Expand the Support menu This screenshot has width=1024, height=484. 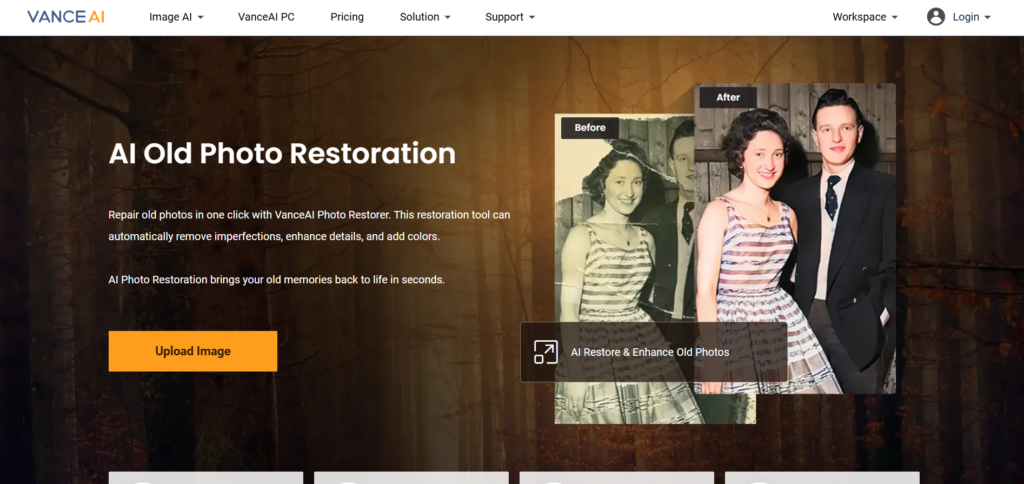click(x=510, y=17)
